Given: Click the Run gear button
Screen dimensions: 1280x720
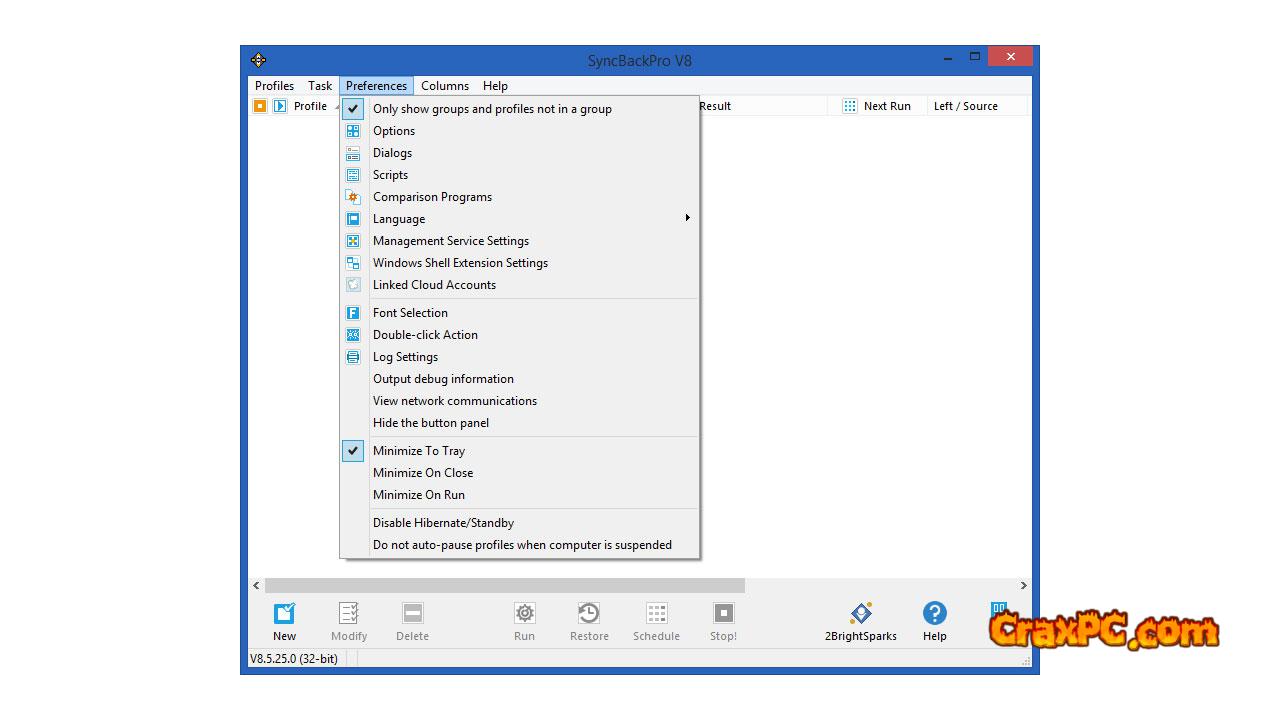Looking at the screenshot, I should [x=525, y=621].
